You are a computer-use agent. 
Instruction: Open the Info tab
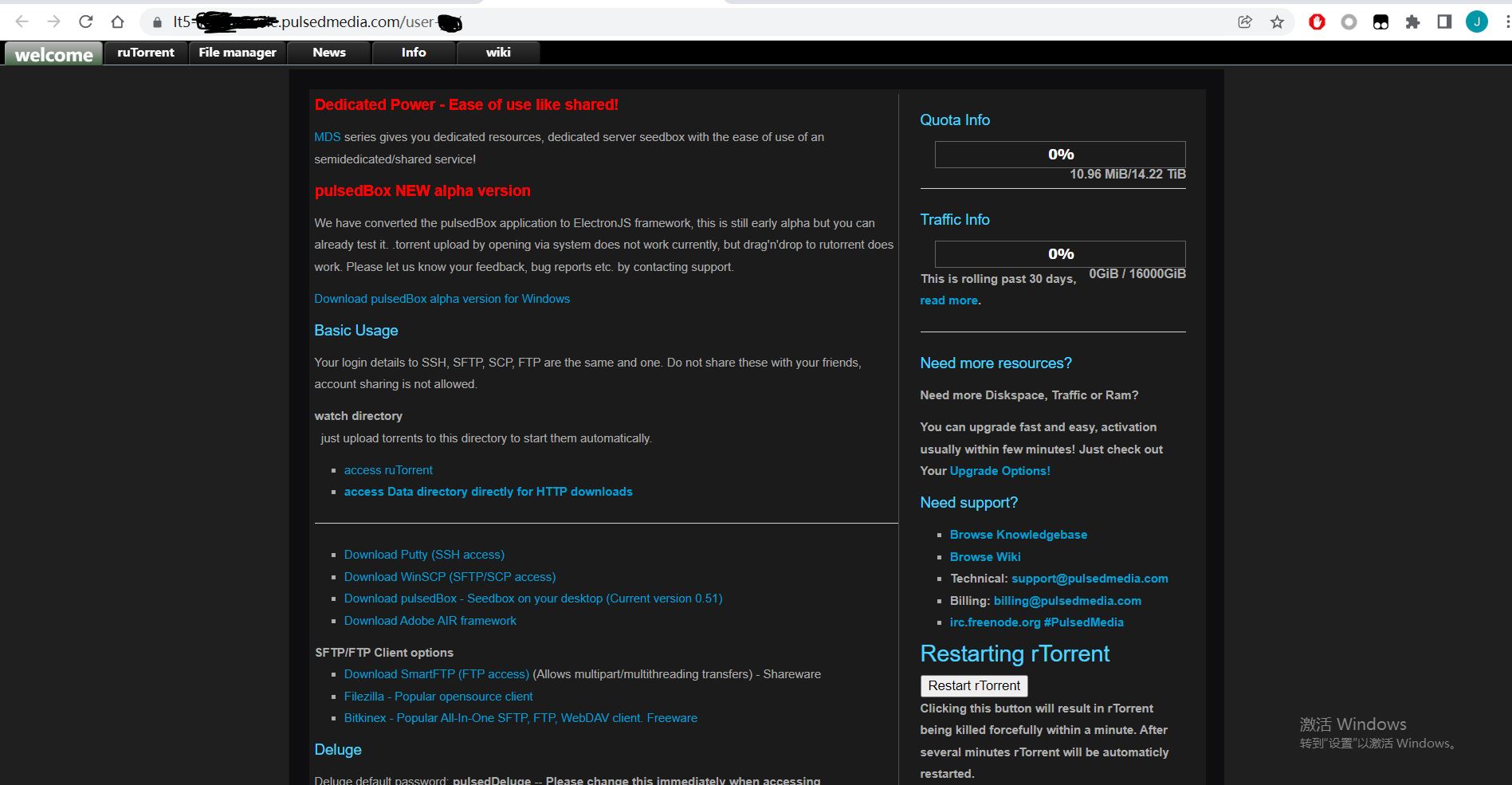414,53
